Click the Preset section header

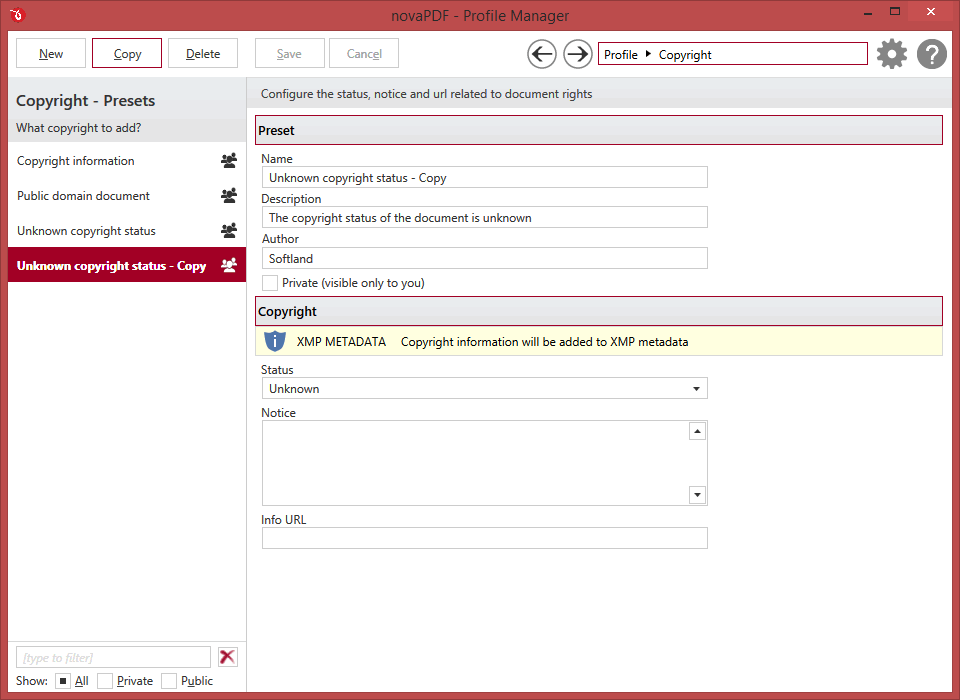(599, 130)
